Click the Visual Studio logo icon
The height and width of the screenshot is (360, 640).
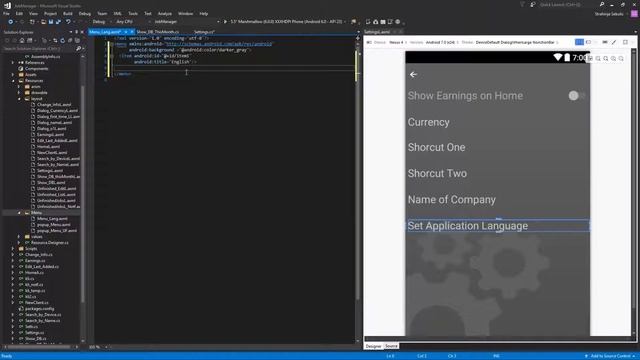click(x=7, y=6)
